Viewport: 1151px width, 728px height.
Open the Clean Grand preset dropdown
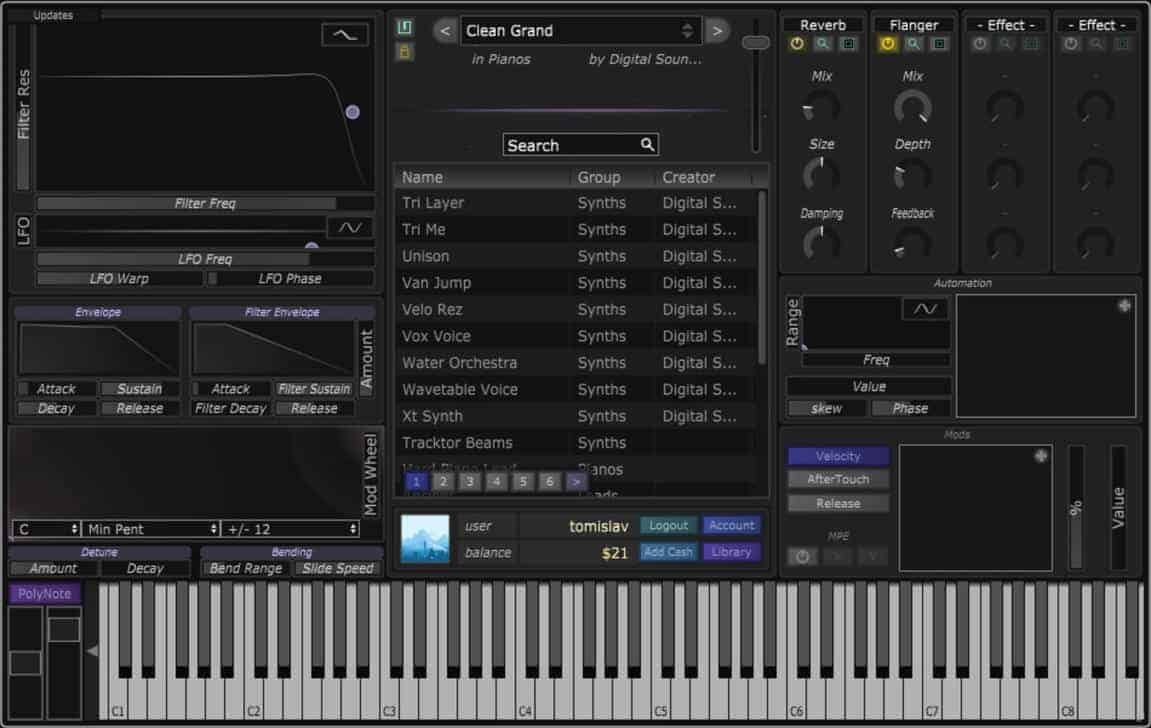[581, 31]
